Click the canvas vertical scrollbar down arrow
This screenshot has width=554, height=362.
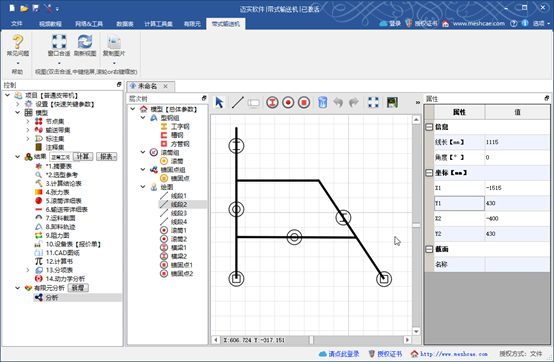[416, 331]
